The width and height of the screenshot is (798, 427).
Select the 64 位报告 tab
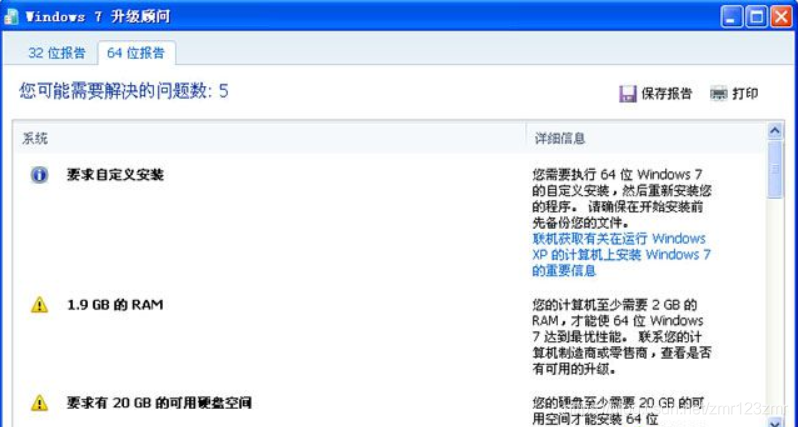[x=136, y=53]
